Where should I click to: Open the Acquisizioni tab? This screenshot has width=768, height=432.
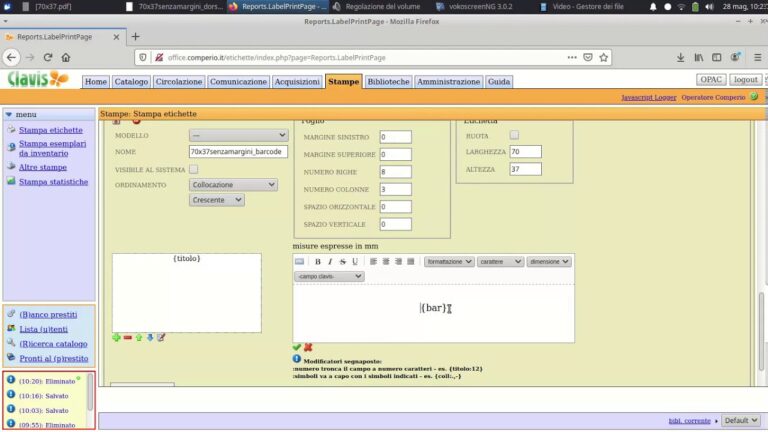pyautogui.click(x=297, y=82)
